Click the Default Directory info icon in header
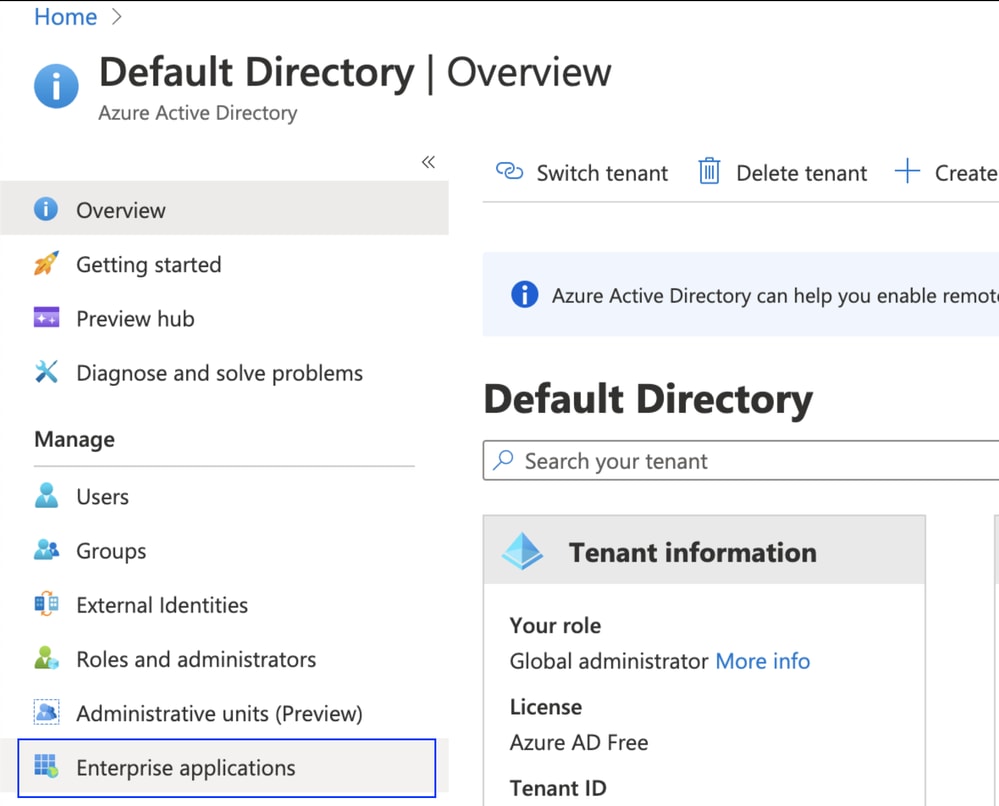Image resolution: width=999 pixels, height=806 pixels. 56,86
